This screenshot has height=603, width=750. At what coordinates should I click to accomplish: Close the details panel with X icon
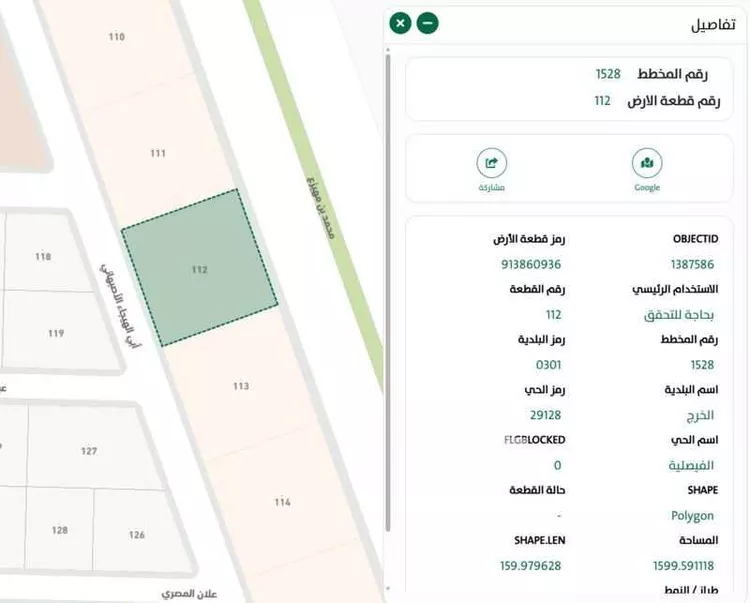400,22
